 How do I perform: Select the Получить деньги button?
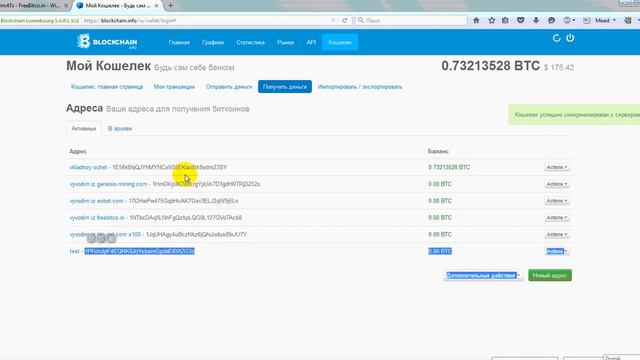[284, 87]
